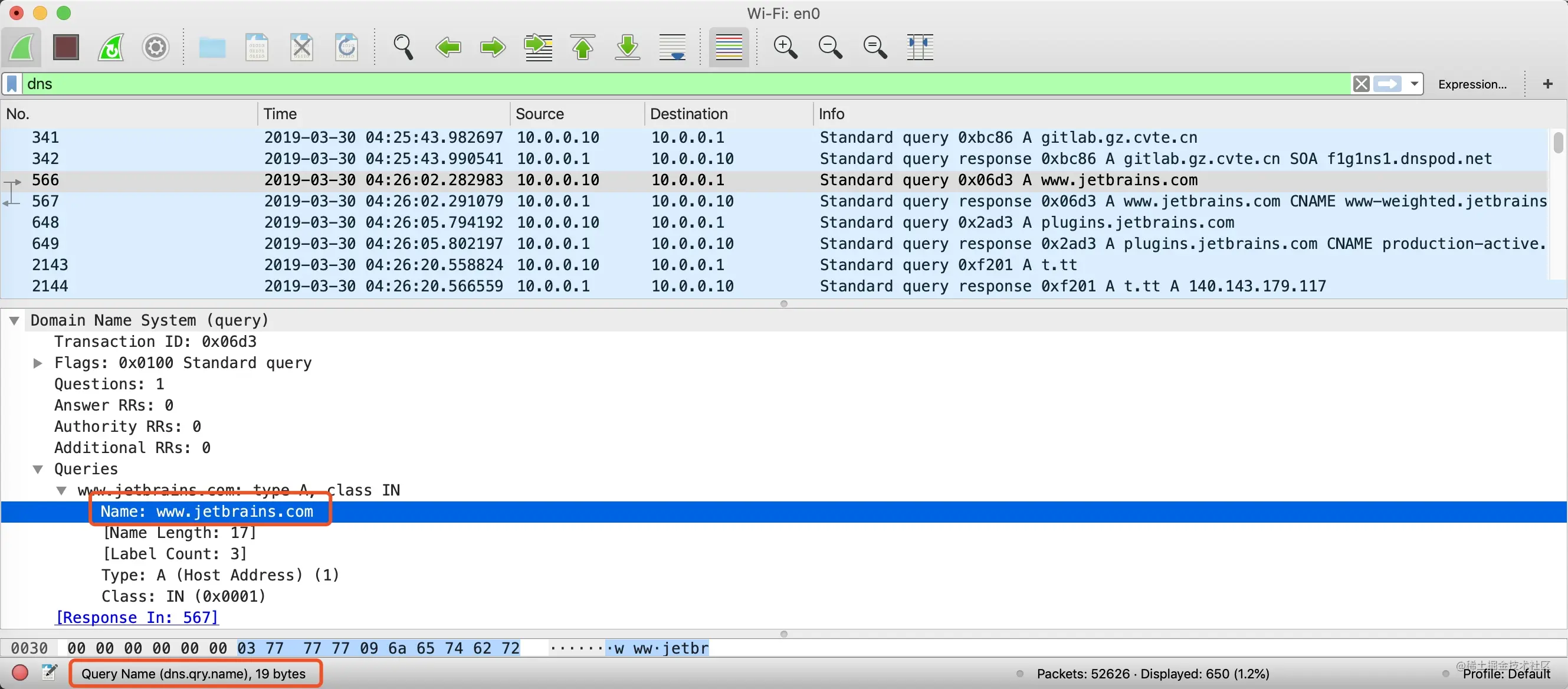
Task: Sort by the No. column header
Action: coord(129,114)
